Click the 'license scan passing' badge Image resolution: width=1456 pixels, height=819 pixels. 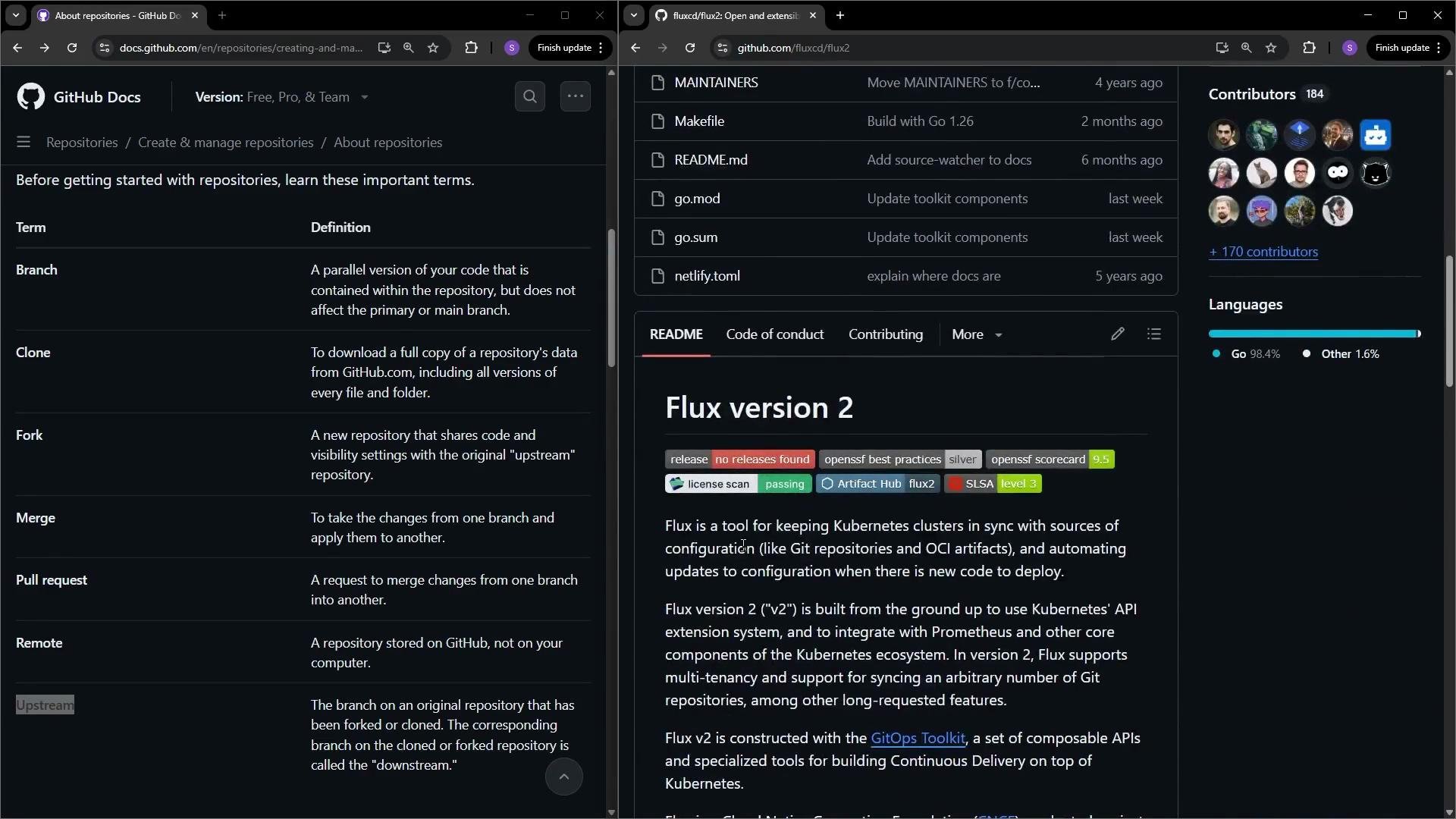click(739, 484)
